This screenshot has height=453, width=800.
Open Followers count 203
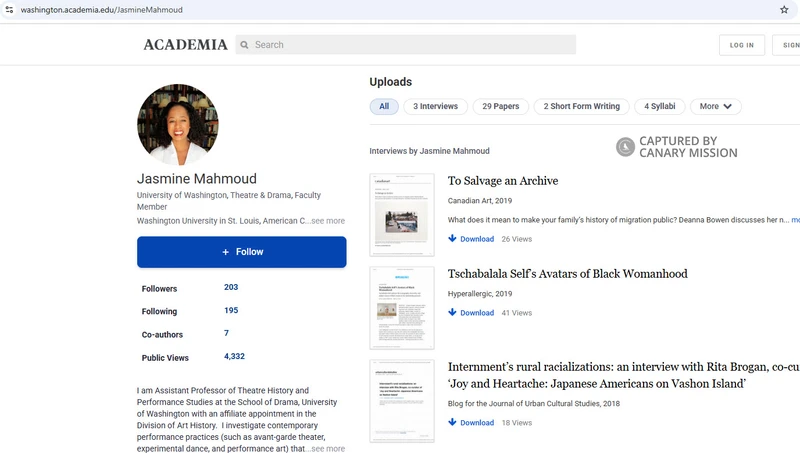(x=231, y=287)
